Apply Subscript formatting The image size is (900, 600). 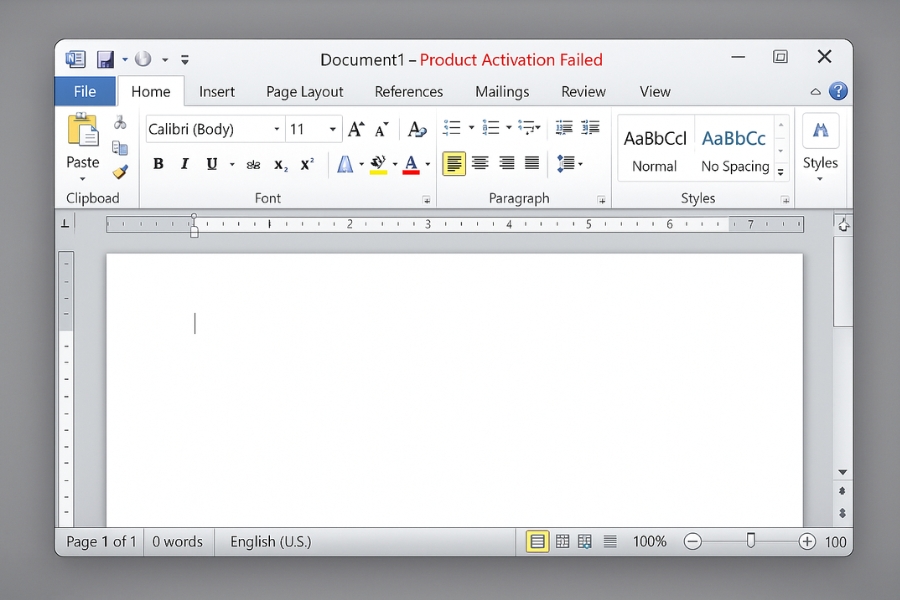tap(281, 165)
